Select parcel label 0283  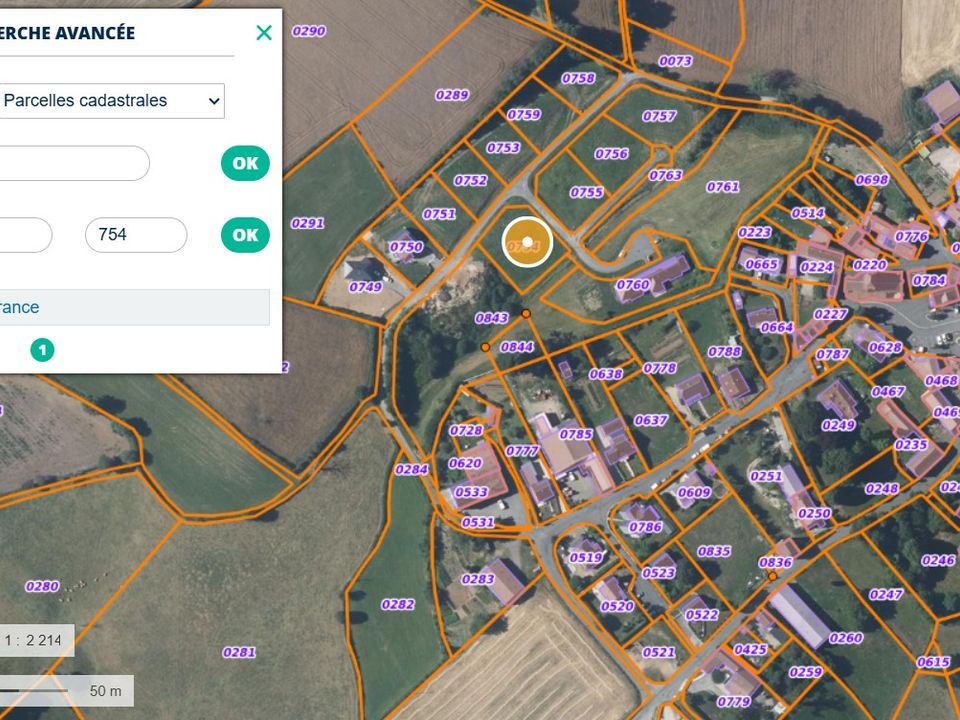coord(478,579)
